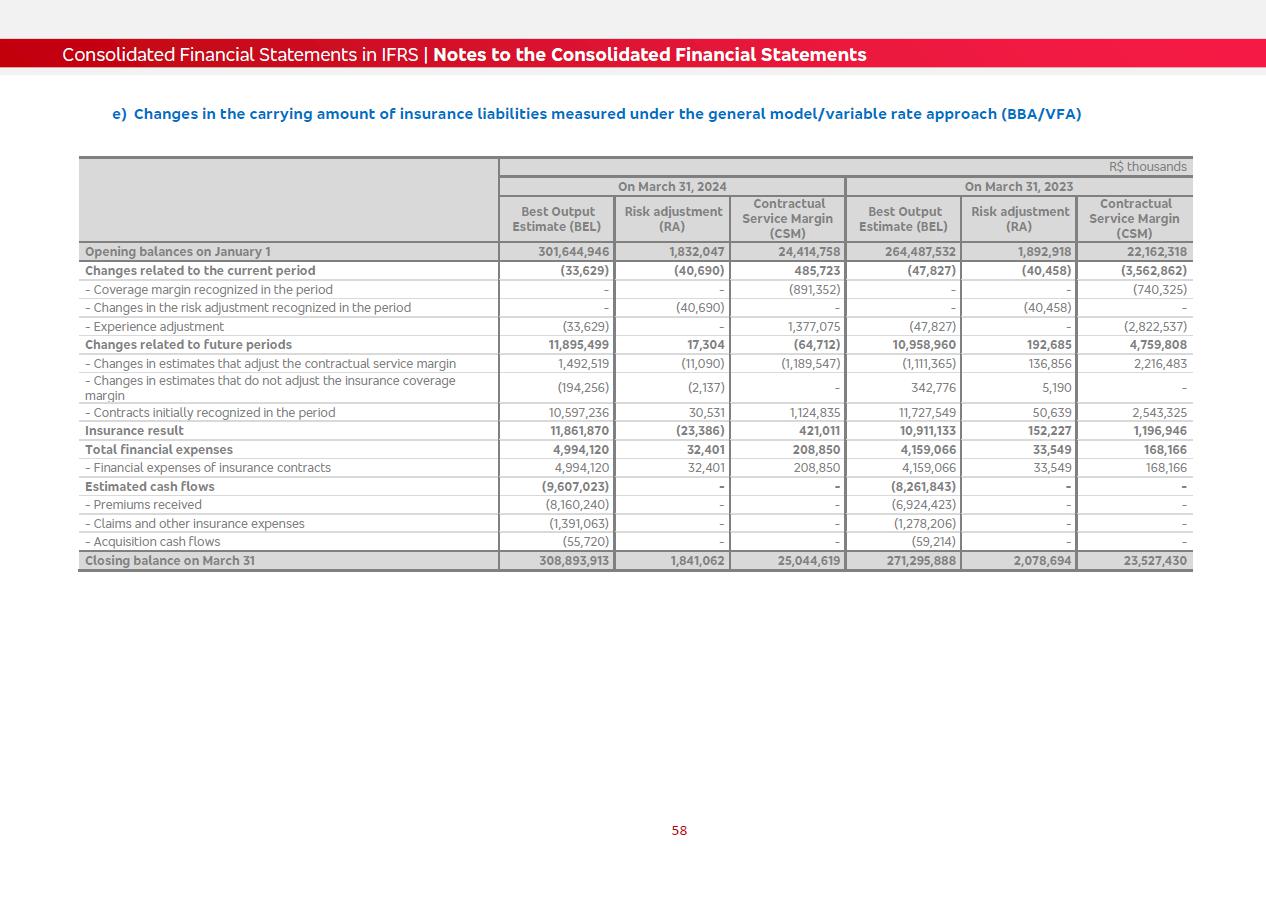Click the section e) heading about insurance liabilities
The image size is (1266, 898).
tap(596, 114)
